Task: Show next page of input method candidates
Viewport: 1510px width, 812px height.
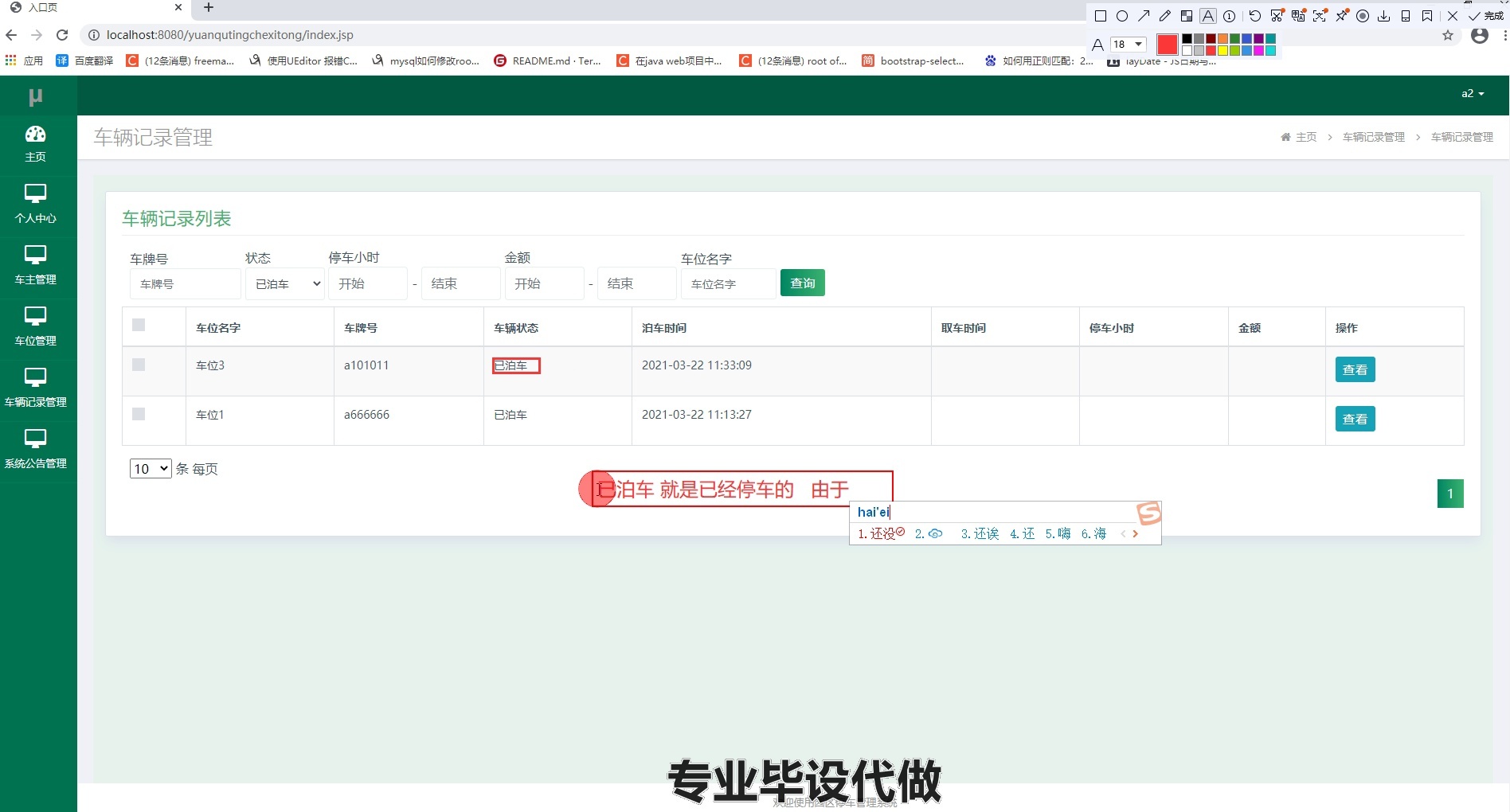Action: pos(1136,534)
